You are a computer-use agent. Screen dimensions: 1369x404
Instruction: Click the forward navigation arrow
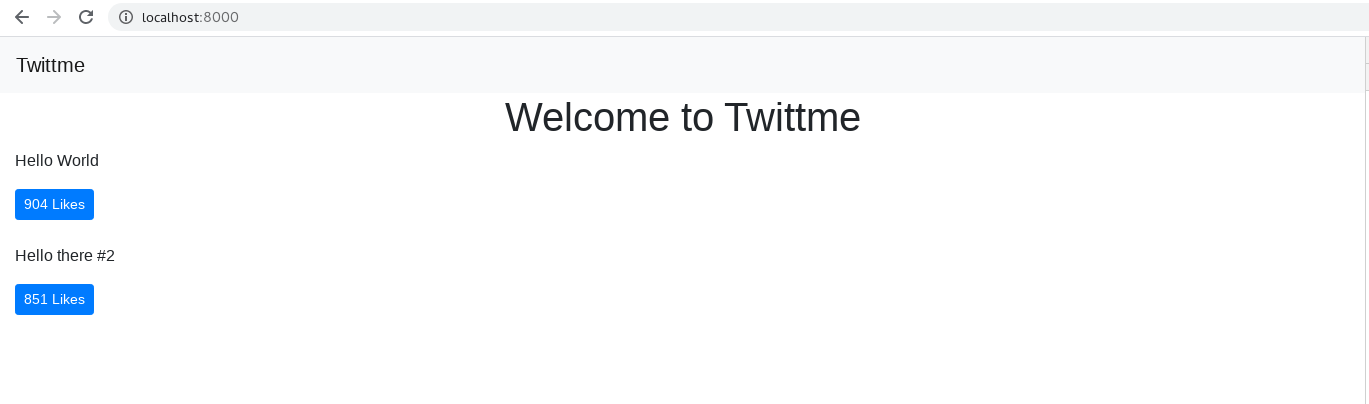(x=54, y=17)
